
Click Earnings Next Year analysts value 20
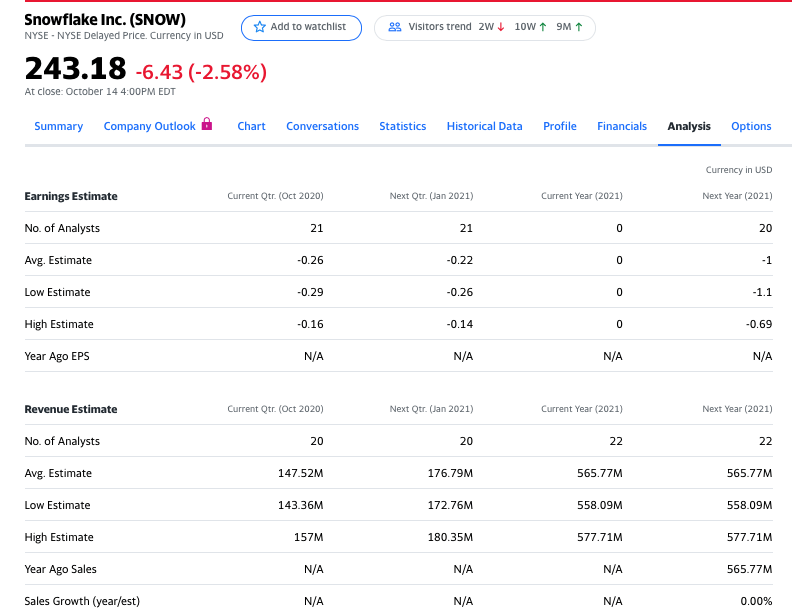coord(766,228)
